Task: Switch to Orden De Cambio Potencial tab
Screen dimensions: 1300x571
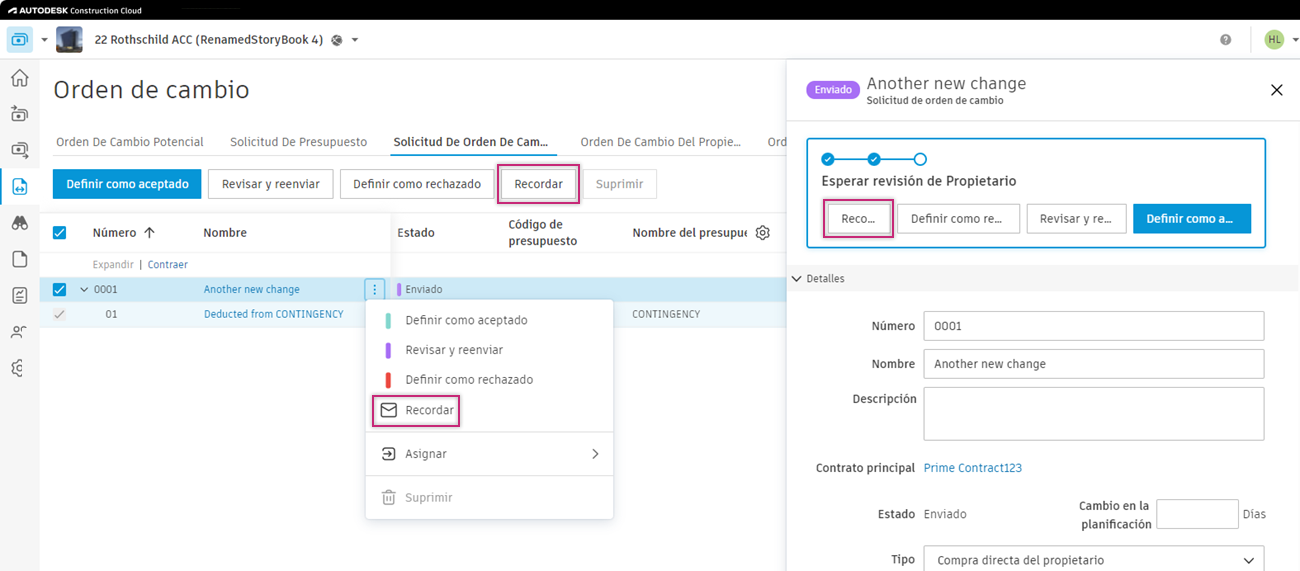Action: click(130, 142)
